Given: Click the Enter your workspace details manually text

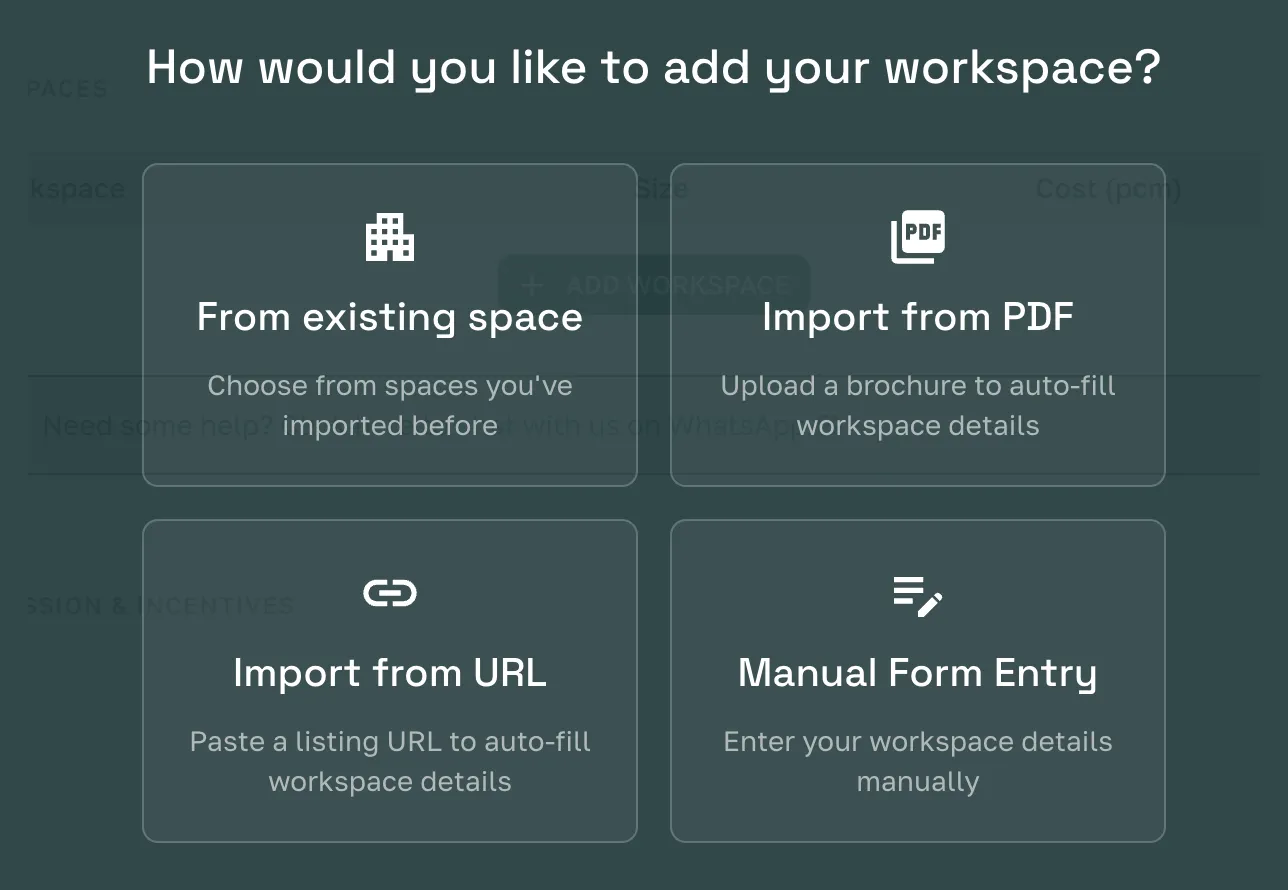Looking at the screenshot, I should (918, 761).
